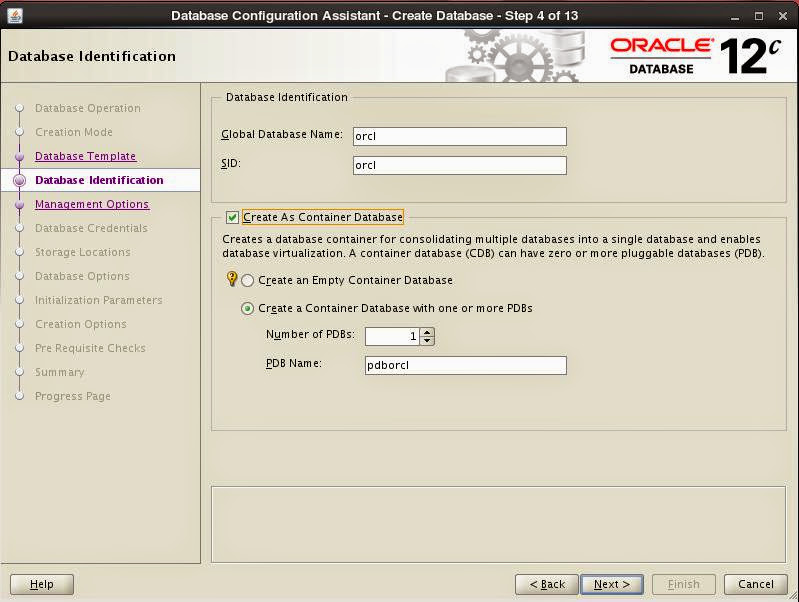Increase Number of PDBs with up arrow
The height and width of the screenshot is (602, 799).
point(427,332)
